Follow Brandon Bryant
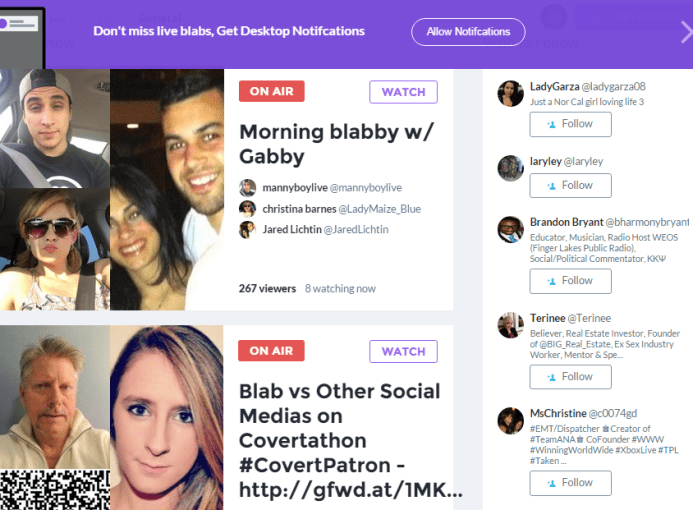Viewport: 693px width, 510px height. click(x=571, y=281)
